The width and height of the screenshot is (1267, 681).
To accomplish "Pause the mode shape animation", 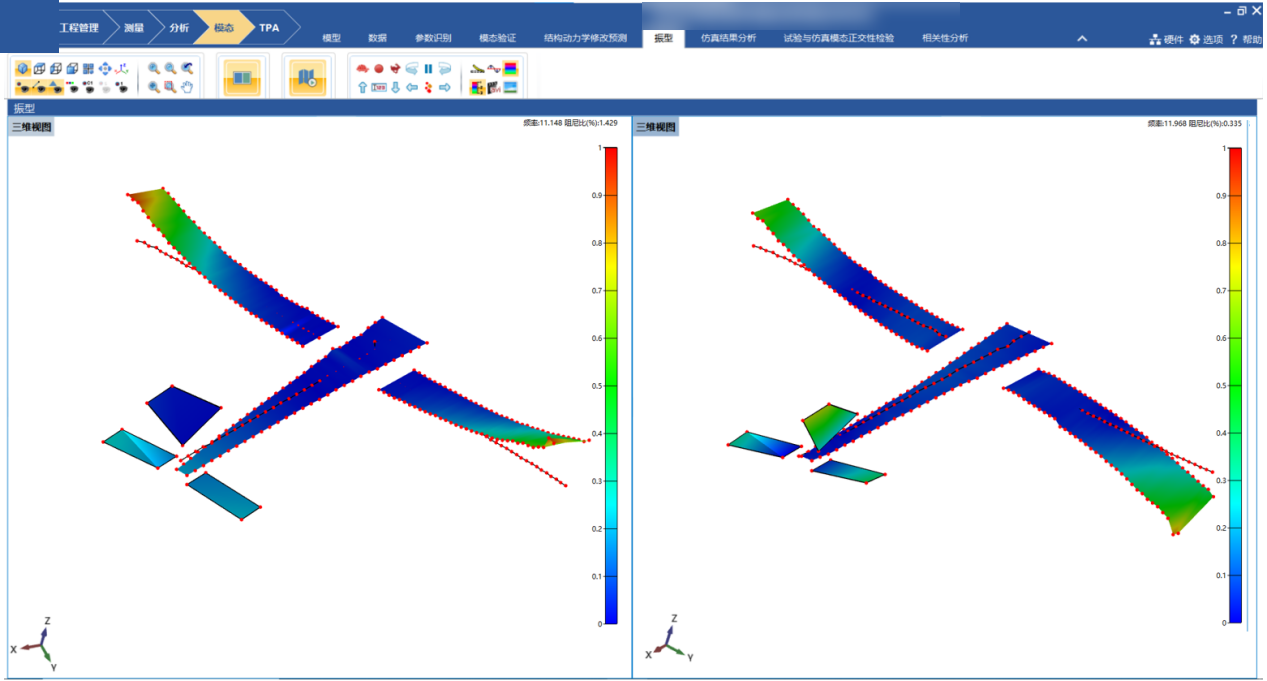I will click(428, 69).
